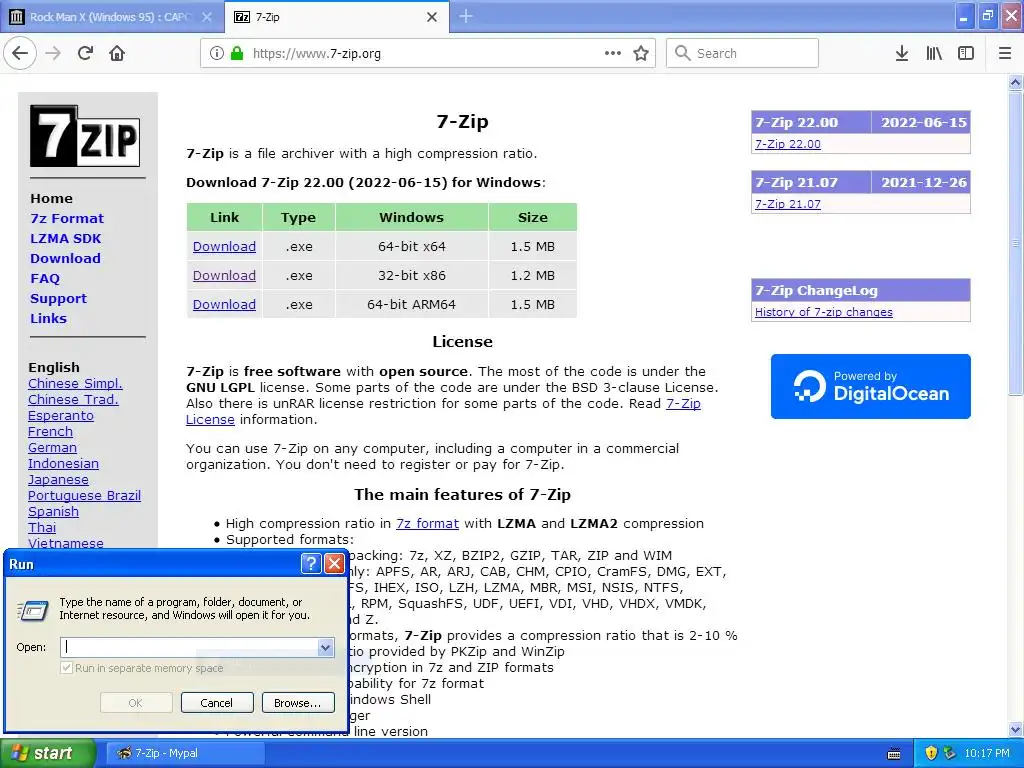This screenshot has width=1024, height=768.
Task: Open the browser hamburger menu
Action: coord(1004,53)
